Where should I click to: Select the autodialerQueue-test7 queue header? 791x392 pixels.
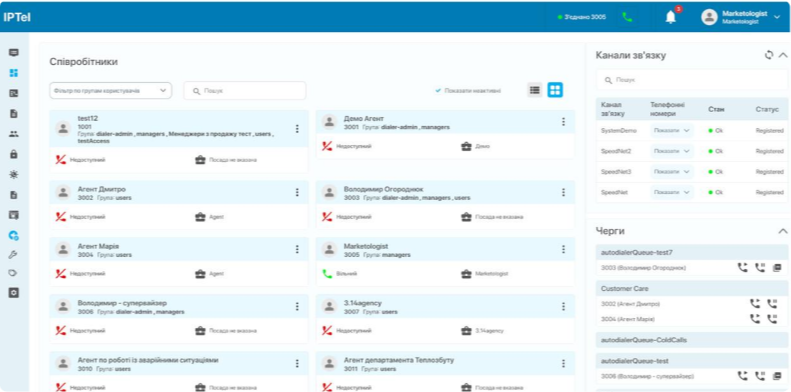tap(692, 252)
